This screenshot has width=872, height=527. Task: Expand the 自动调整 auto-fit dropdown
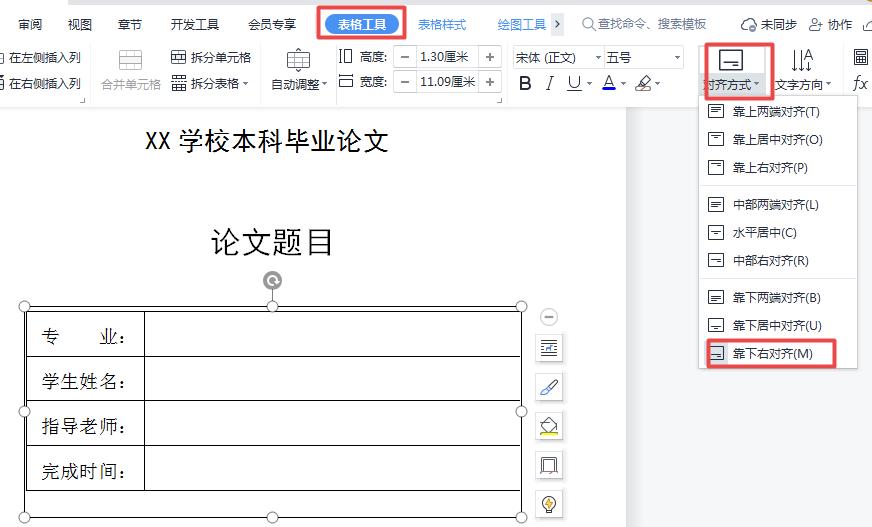(299, 85)
